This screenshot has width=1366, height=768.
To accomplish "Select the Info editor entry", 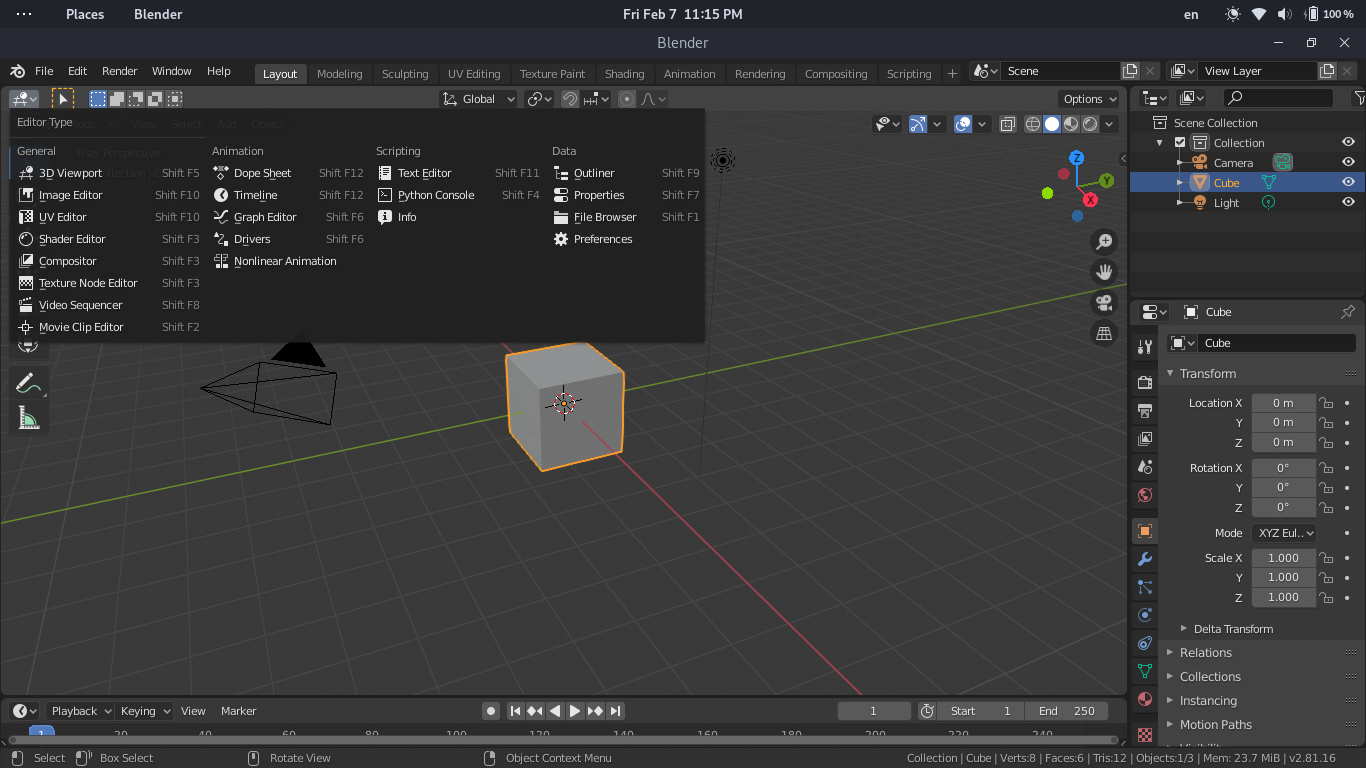I will click(x=458, y=217).
